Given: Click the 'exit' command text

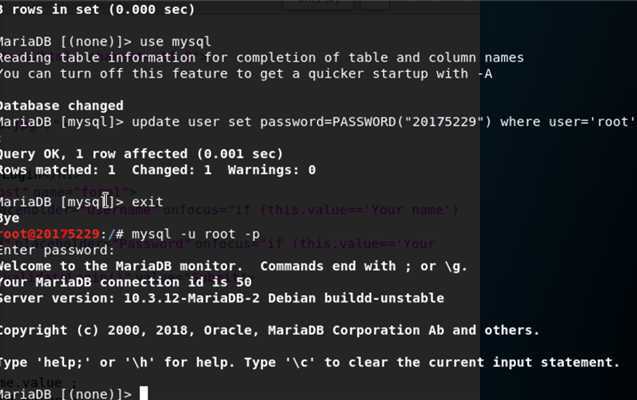Looking at the screenshot, I should [147, 202].
